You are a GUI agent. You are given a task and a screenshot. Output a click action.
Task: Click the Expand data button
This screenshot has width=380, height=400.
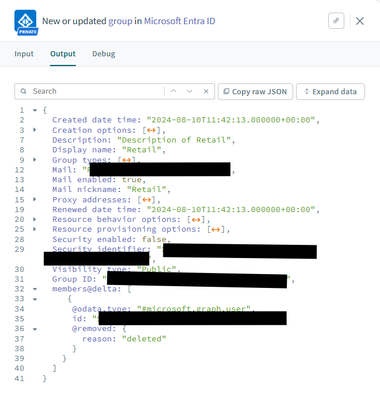pyautogui.click(x=330, y=92)
